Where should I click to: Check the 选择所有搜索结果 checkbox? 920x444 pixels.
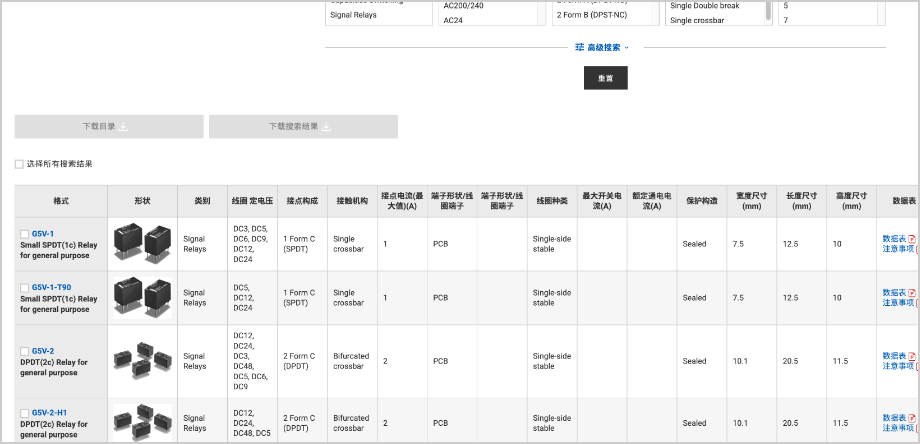pyautogui.click(x=19, y=164)
